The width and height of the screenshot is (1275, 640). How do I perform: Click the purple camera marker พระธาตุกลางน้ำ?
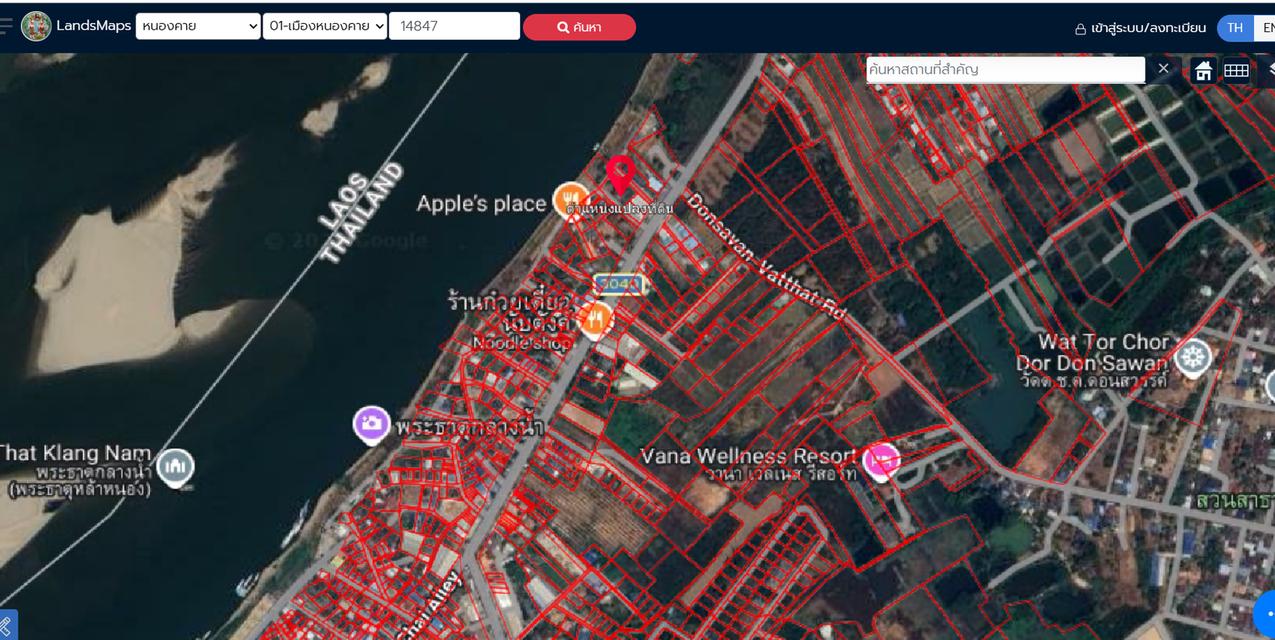point(371,424)
